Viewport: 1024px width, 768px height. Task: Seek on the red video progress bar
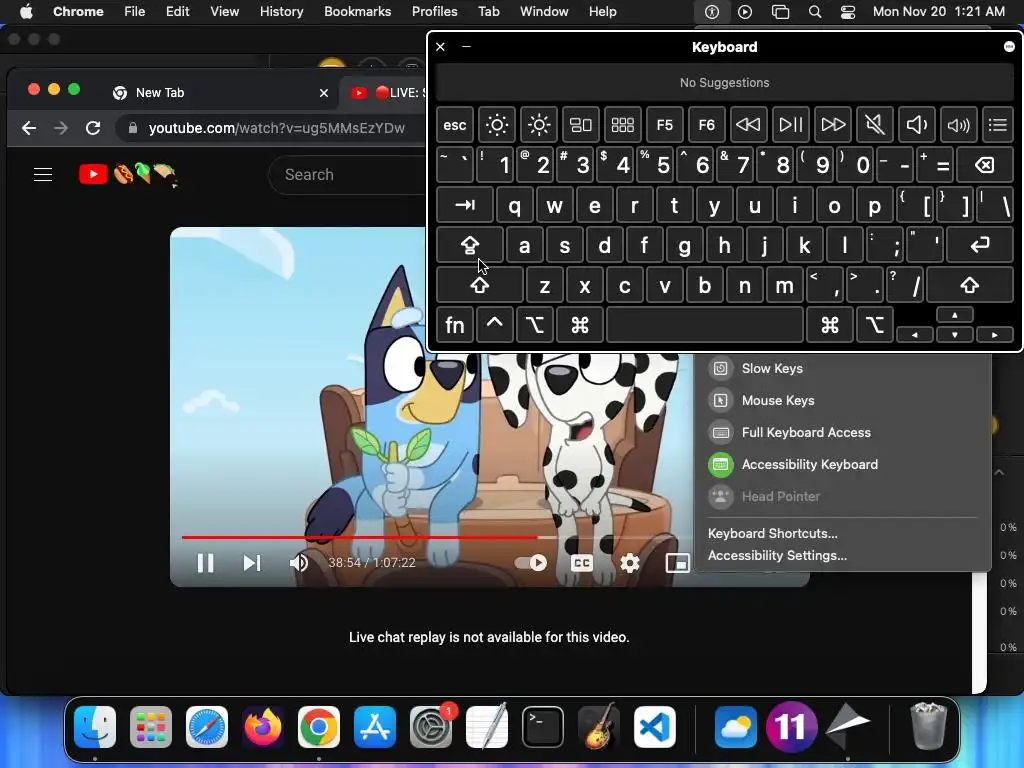pos(359,537)
